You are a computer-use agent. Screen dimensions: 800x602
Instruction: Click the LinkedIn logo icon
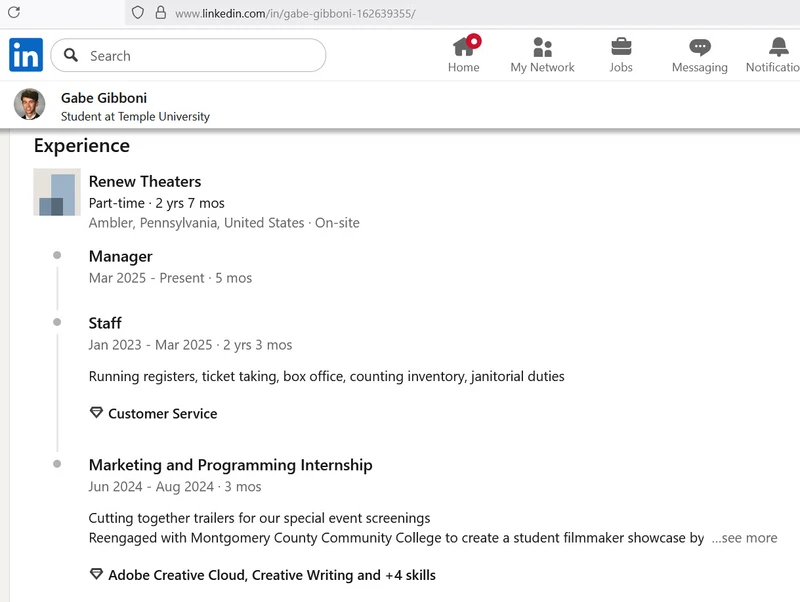click(26, 55)
